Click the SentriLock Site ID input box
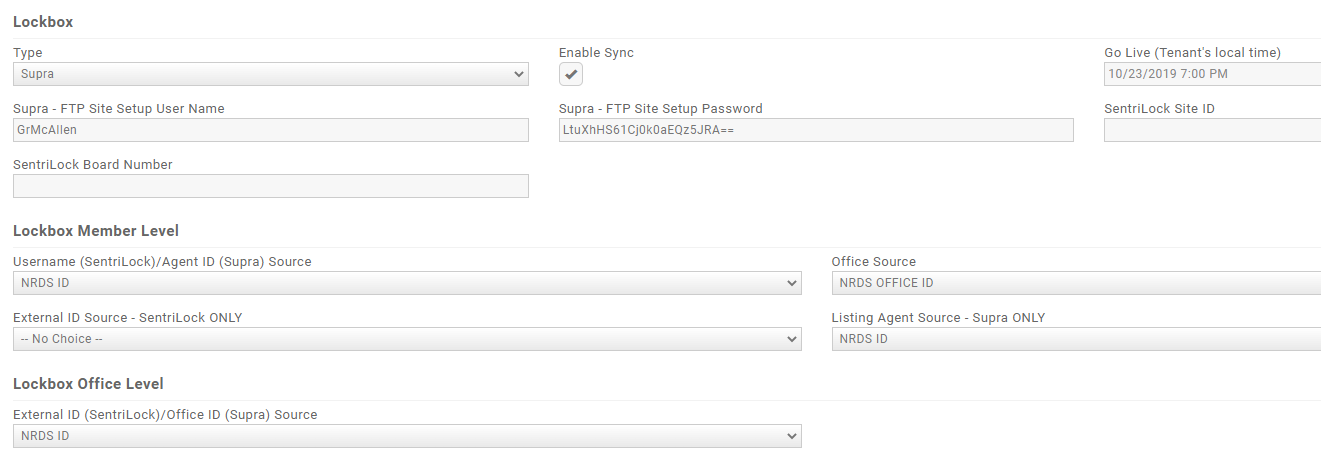 (1212, 130)
